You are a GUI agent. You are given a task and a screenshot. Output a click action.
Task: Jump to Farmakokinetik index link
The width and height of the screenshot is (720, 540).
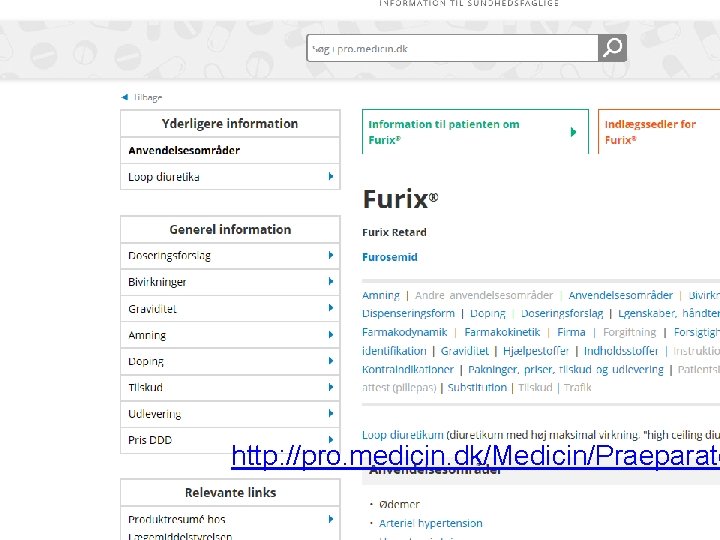(502, 332)
